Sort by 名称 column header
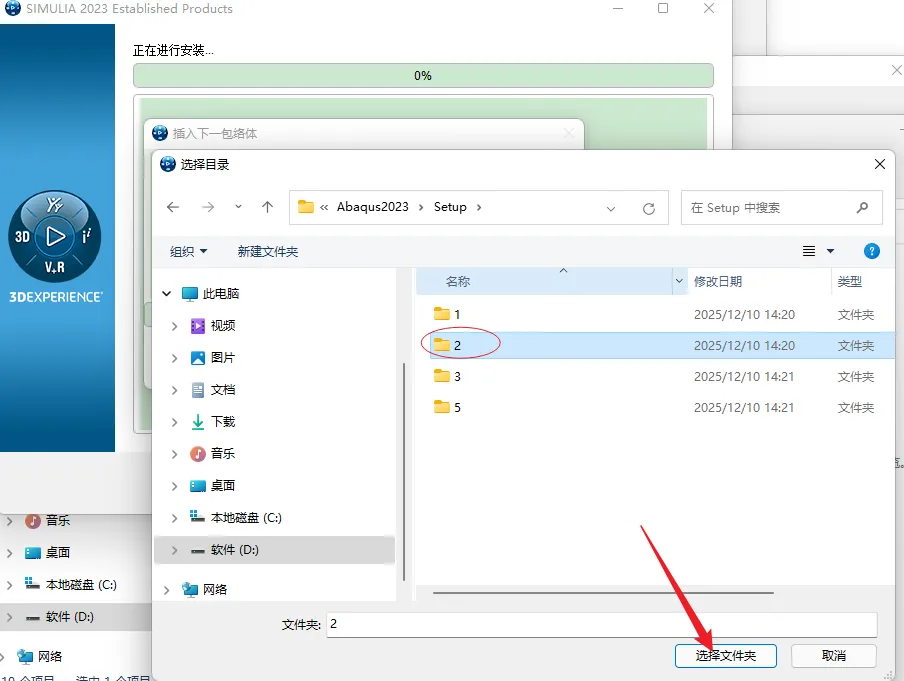This screenshot has height=681, width=904. coord(458,281)
